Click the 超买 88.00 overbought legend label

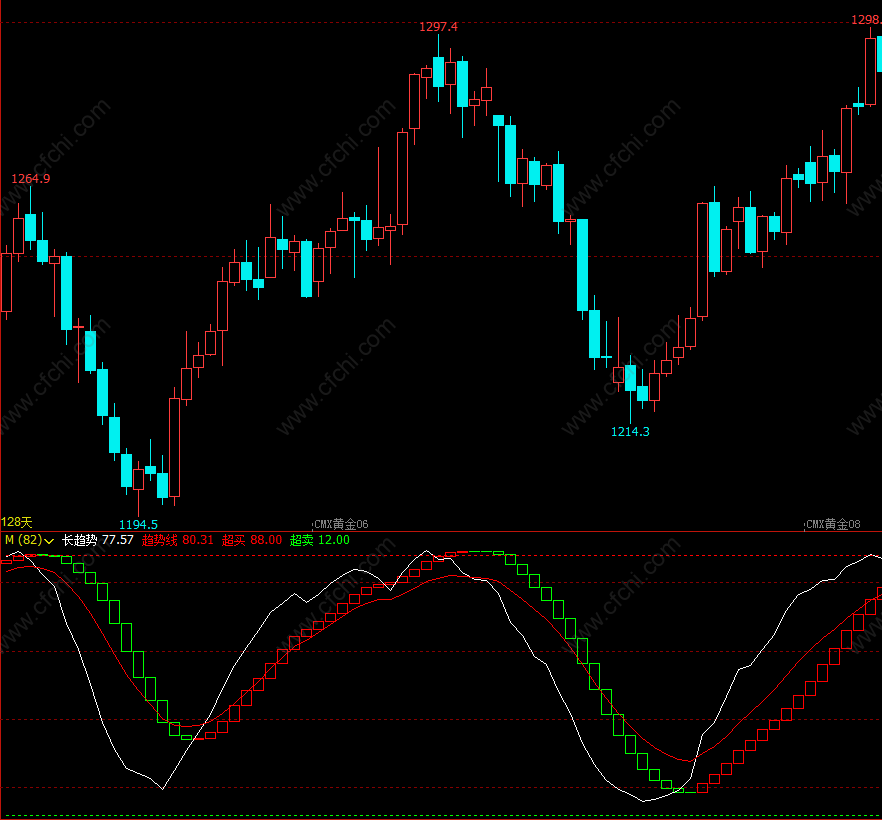tap(252, 540)
